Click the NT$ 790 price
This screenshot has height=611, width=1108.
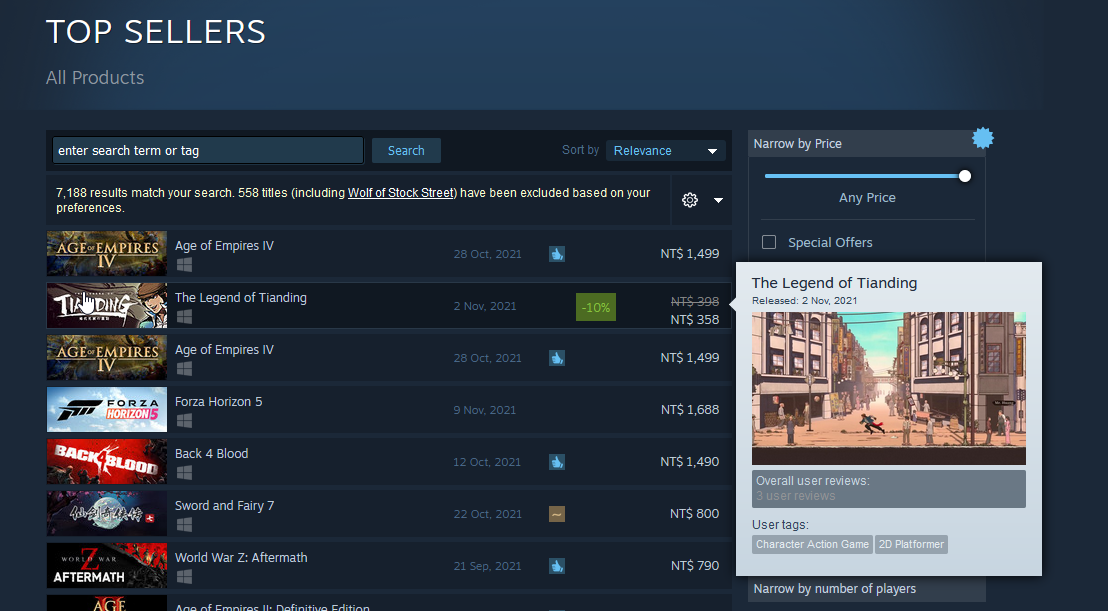695,565
